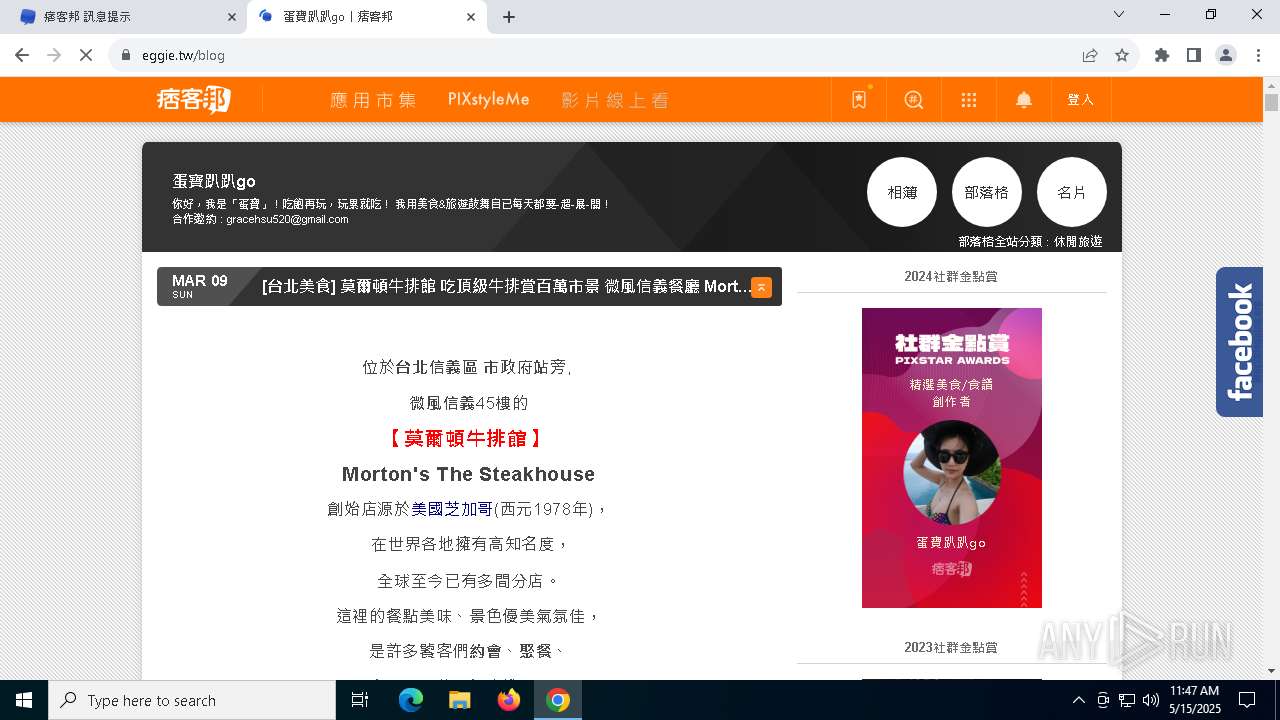Launch Microsoft Edge from taskbar
Viewport: 1280px width, 720px height.
point(411,700)
